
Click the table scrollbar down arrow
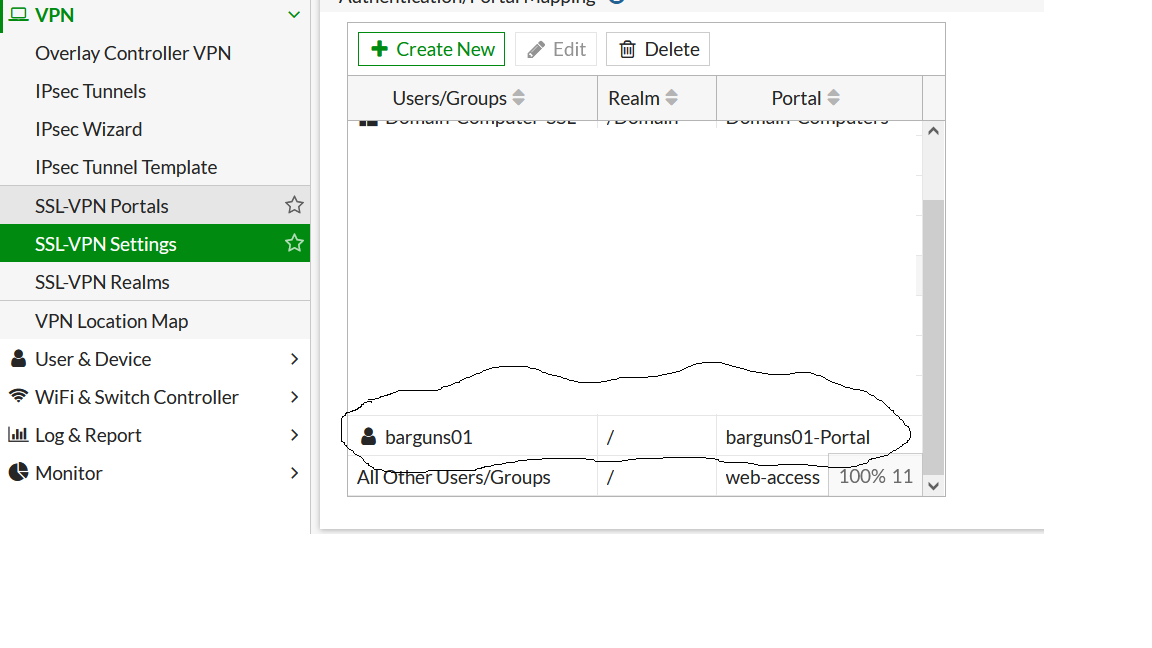coord(933,486)
